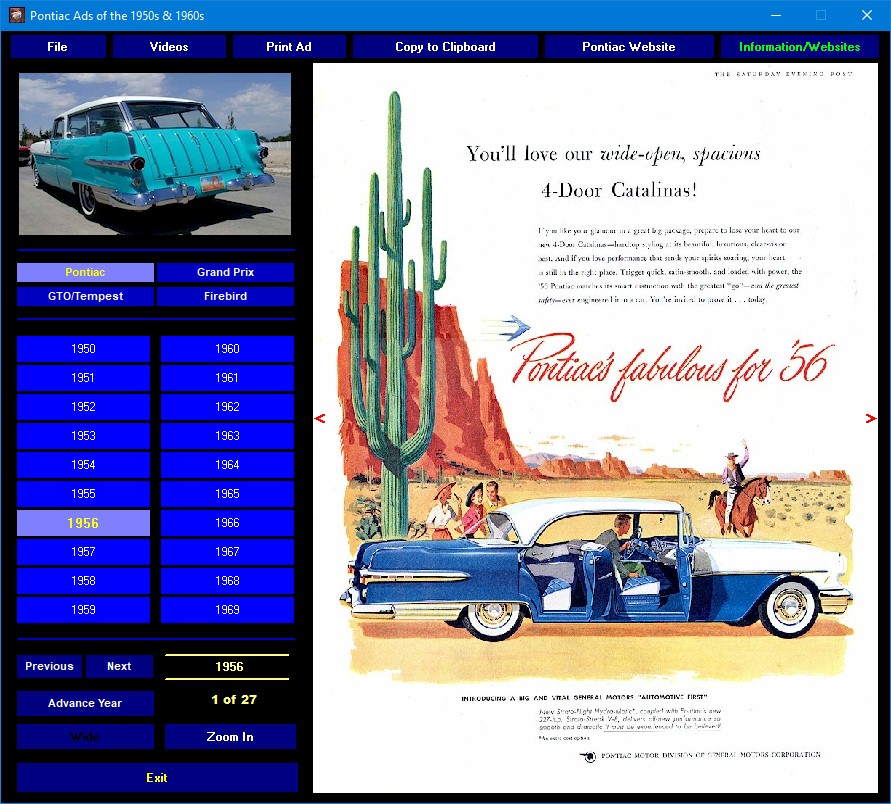891x804 pixels.
Task: Open the Pontiac Website
Action: click(x=628, y=47)
